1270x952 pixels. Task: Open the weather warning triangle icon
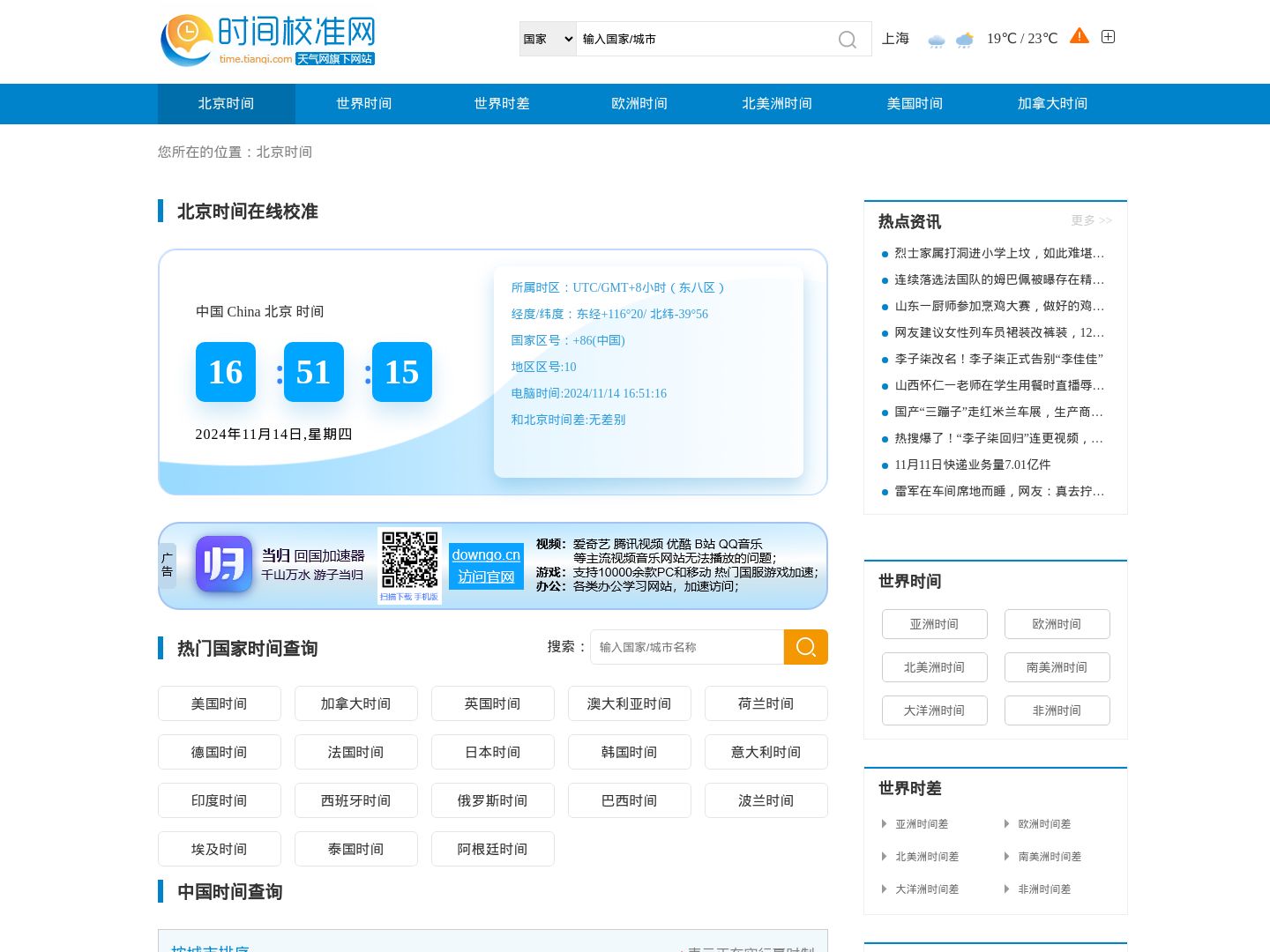click(1079, 35)
